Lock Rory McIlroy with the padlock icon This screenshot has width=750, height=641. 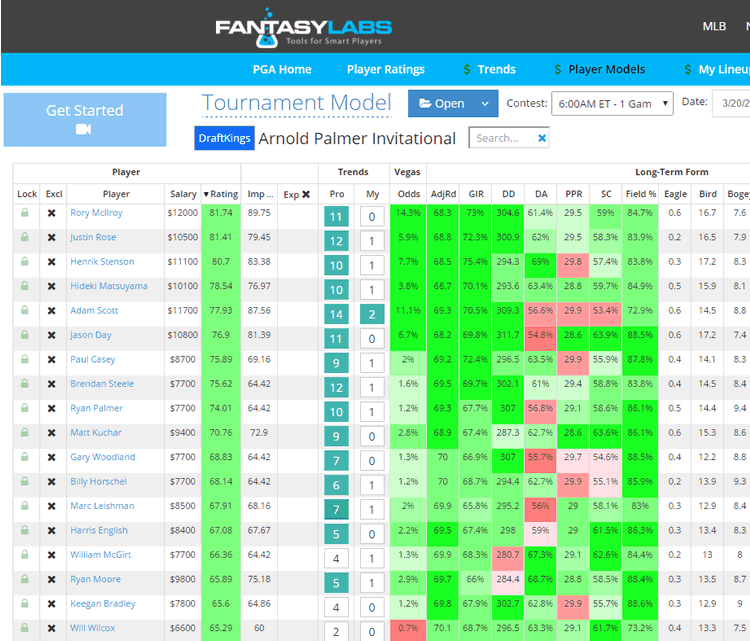25,212
